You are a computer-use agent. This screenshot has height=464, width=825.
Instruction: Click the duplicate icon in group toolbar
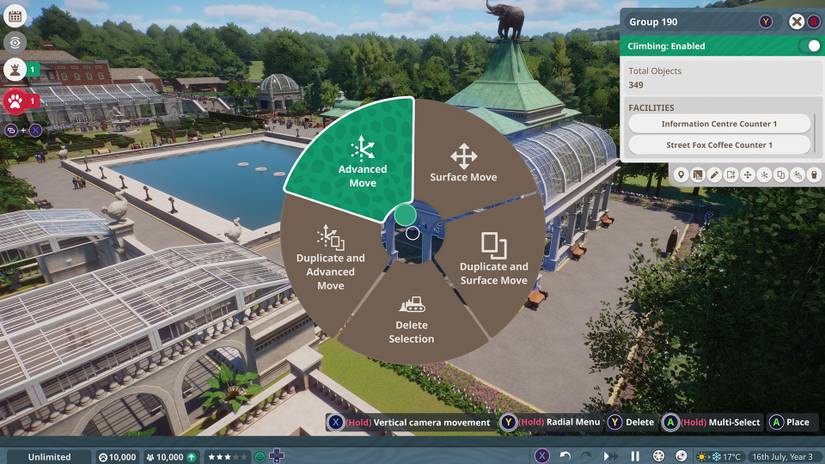click(x=781, y=175)
